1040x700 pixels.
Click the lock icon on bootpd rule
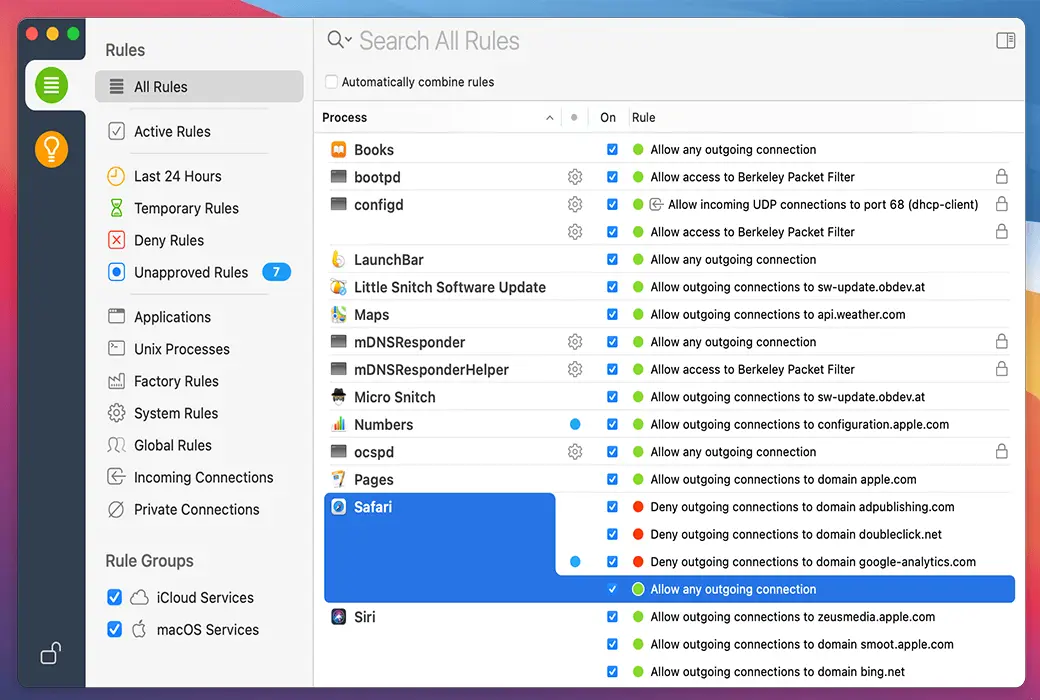click(1002, 176)
